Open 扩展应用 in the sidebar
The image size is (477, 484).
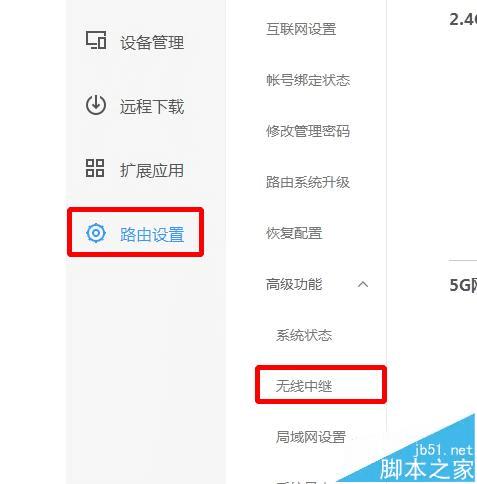point(152,170)
